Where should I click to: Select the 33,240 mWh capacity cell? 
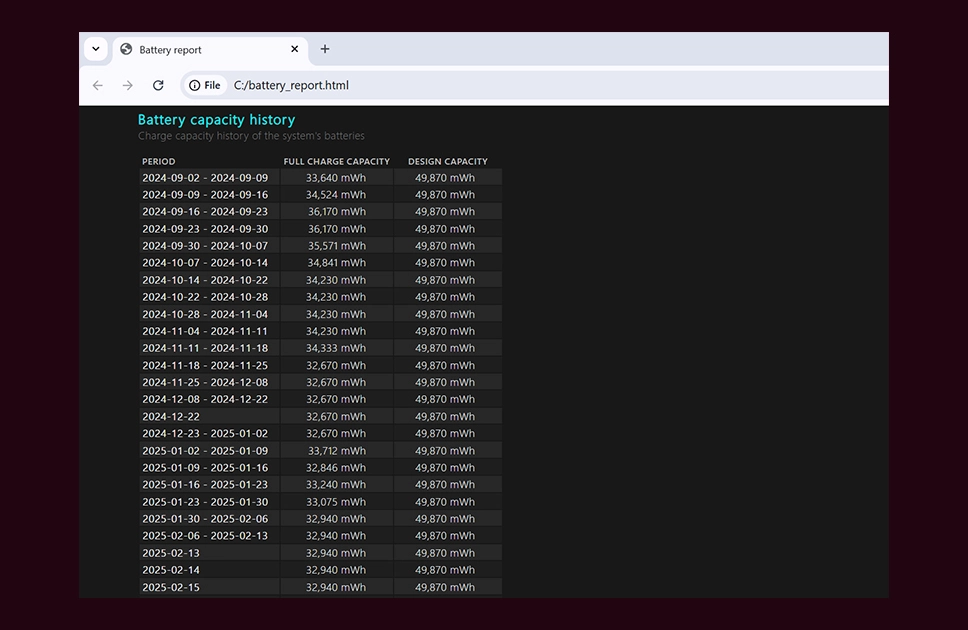click(x=336, y=485)
